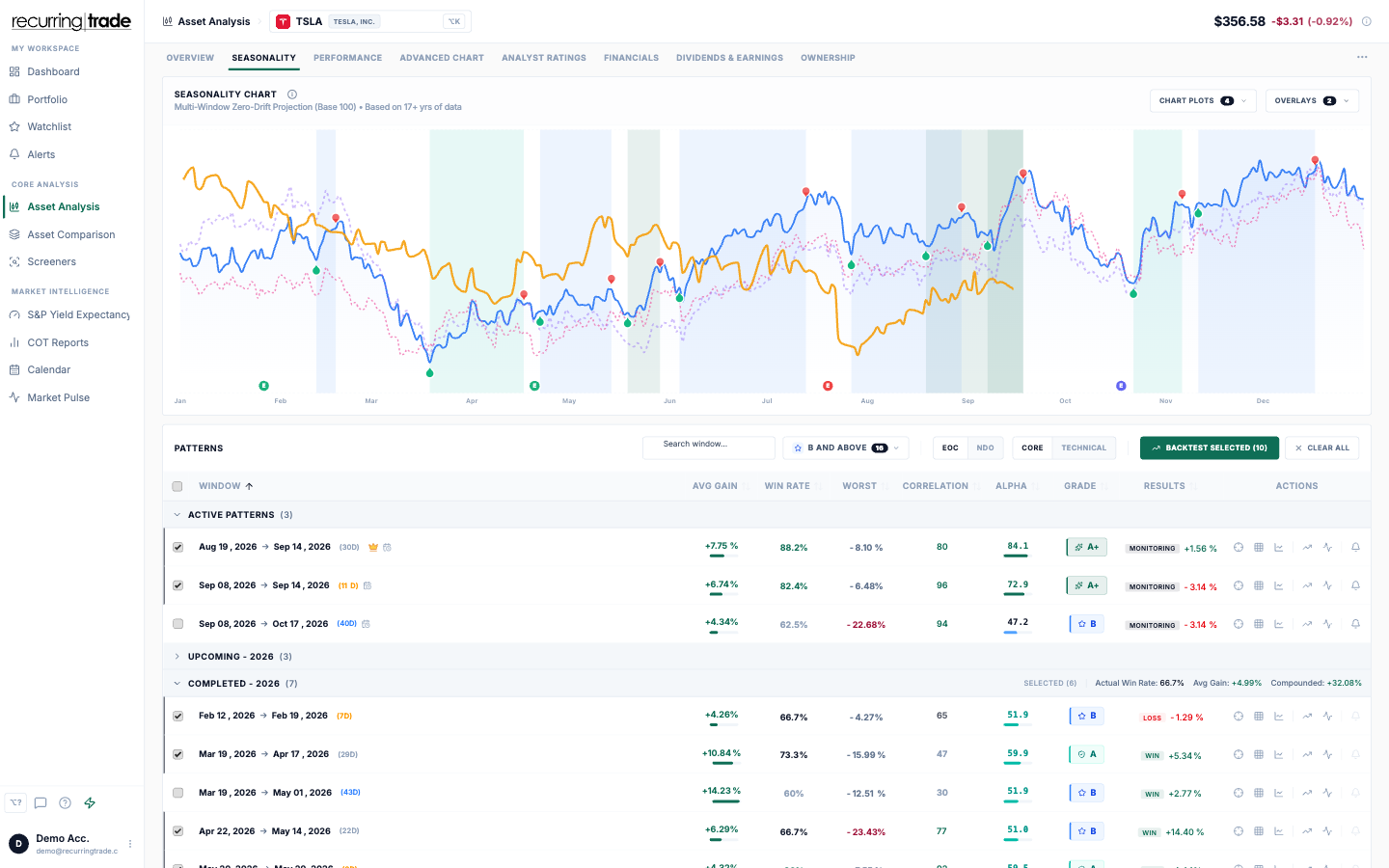The height and width of the screenshot is (868, 1389).
Task: Click the Clear All button
Action: [1321, 448]
